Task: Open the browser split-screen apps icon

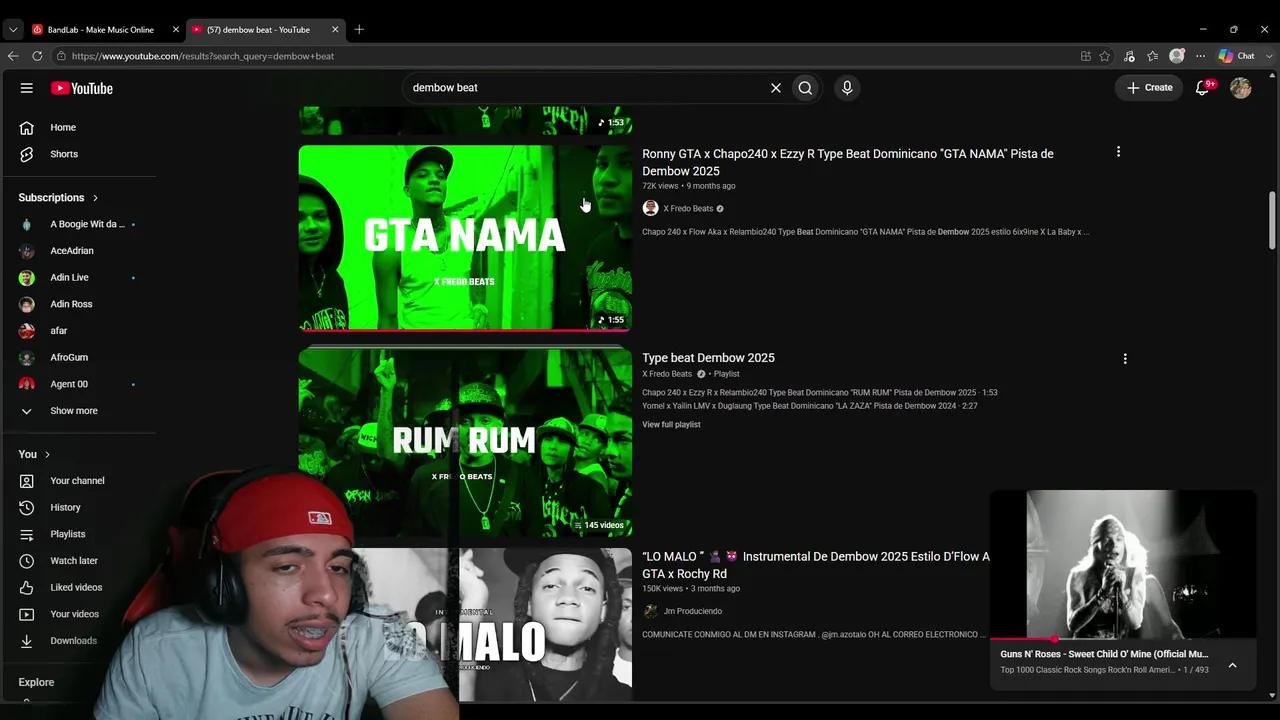Action: coord(1086,56)
